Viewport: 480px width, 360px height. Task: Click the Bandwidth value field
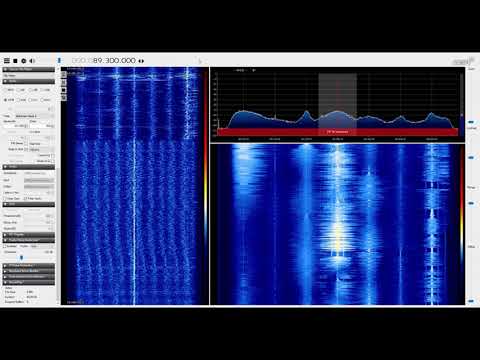pyautogui.click(x=15, y=126)
